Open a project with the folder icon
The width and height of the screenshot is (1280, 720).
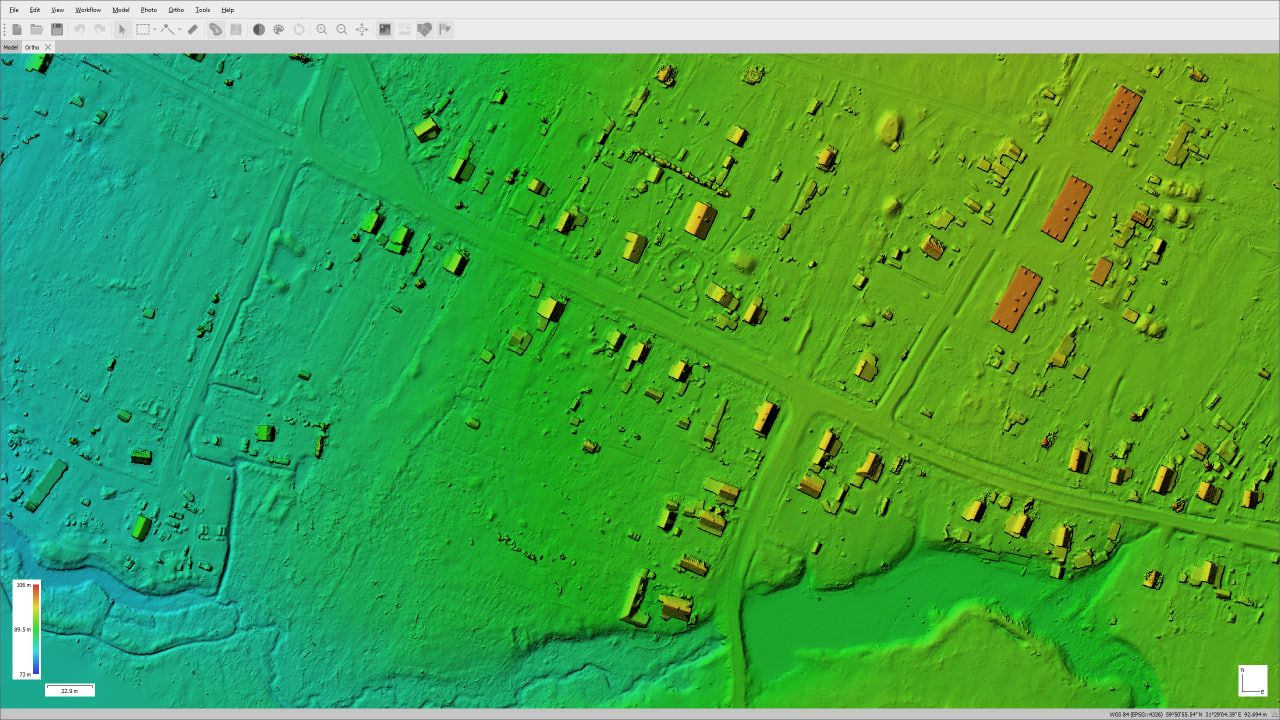pyautogui.click(x=37, y=30)
